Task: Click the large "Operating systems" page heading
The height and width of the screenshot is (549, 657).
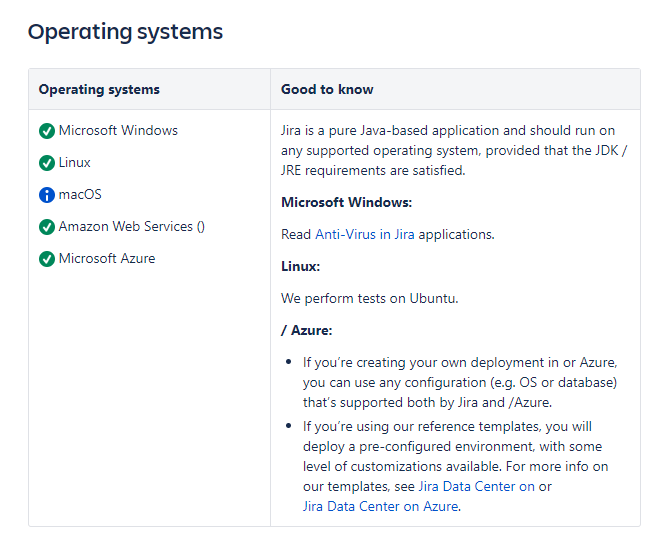Action: click(125, 32)
